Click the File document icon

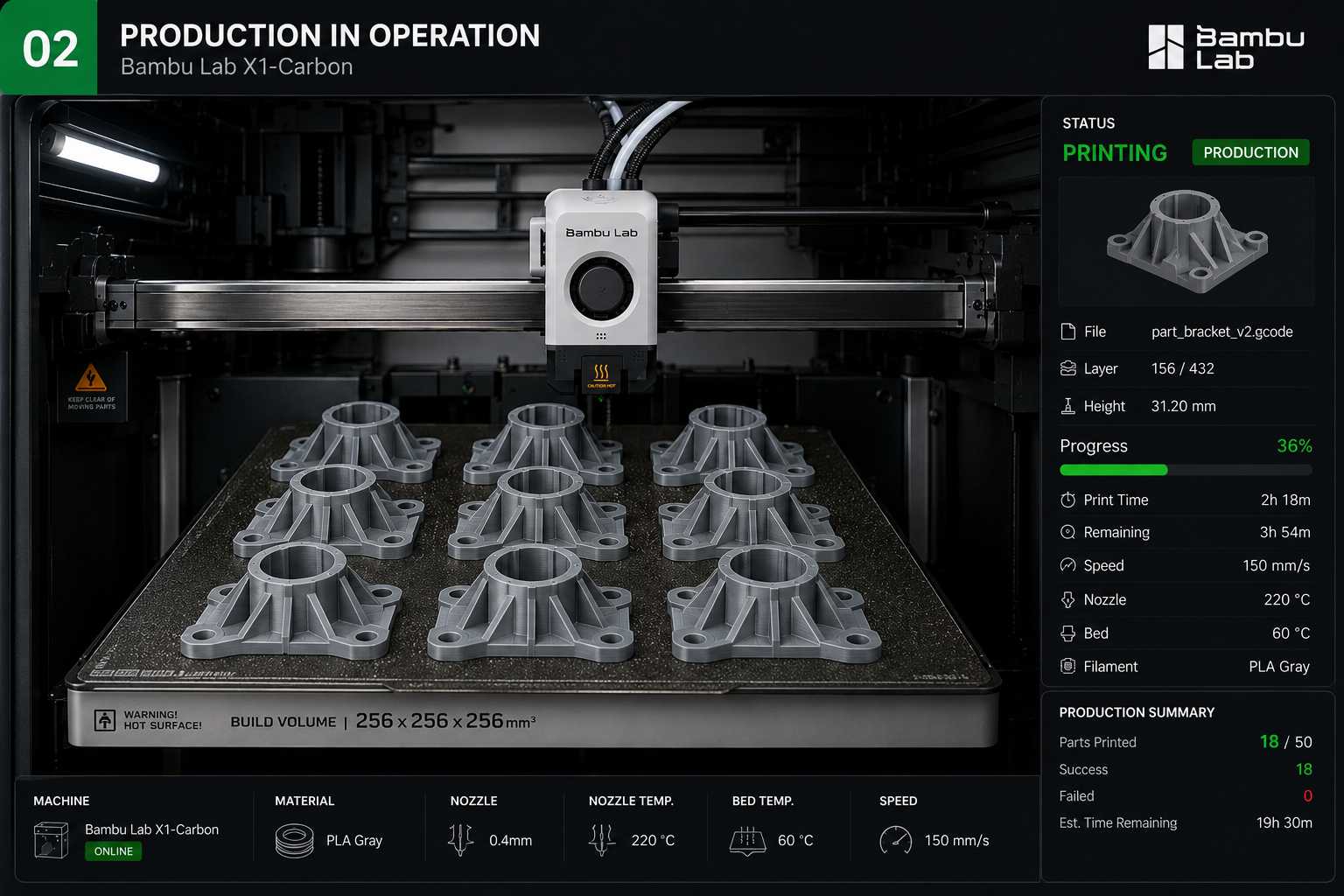click(1067, 332)
